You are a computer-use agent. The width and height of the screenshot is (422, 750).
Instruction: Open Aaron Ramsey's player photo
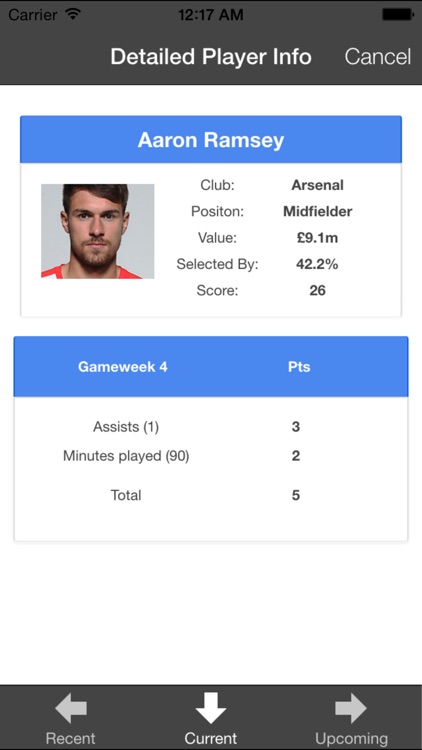coord(98,231)
